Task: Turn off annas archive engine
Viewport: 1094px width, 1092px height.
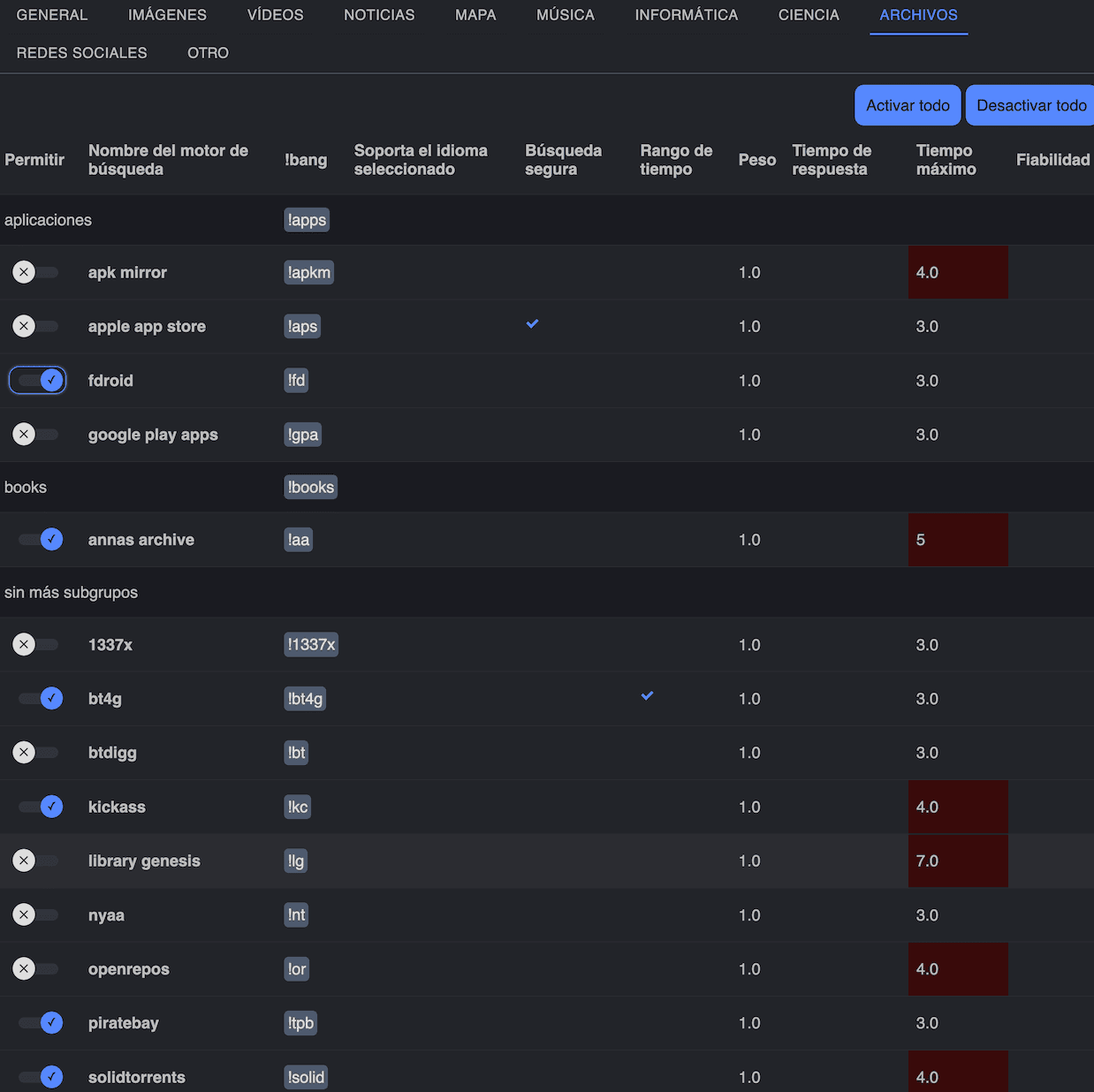Action: point(41,540)
